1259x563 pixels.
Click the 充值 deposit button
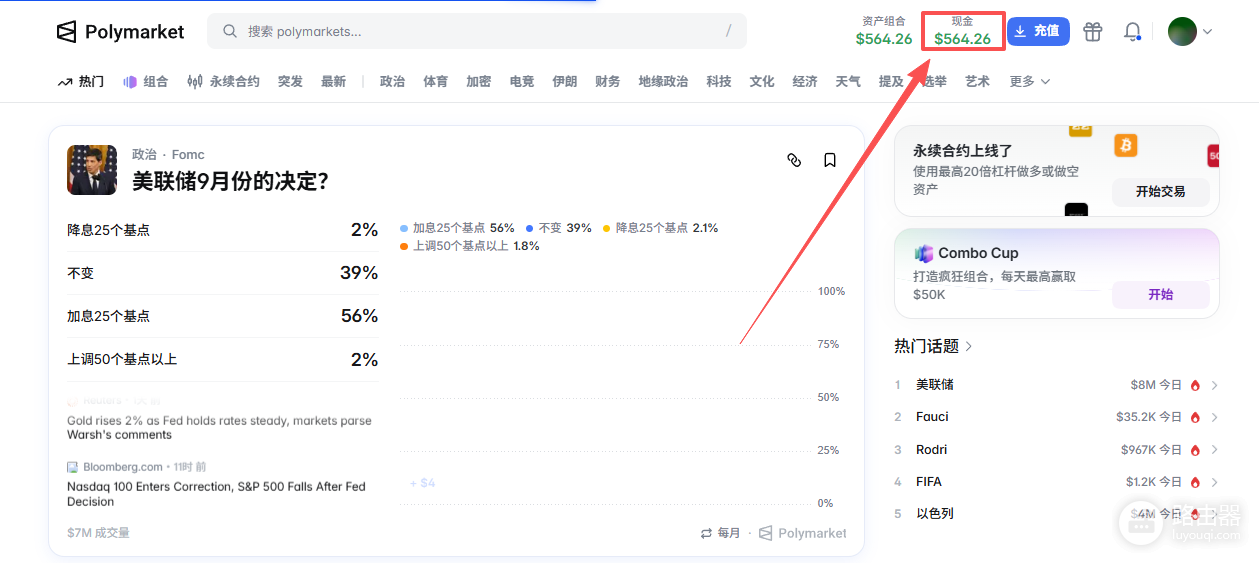pos(1038,31)
